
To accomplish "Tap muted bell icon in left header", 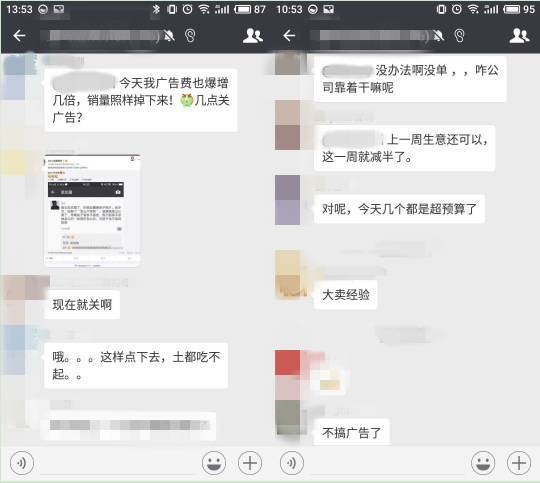I will click(x=169, y=35).
